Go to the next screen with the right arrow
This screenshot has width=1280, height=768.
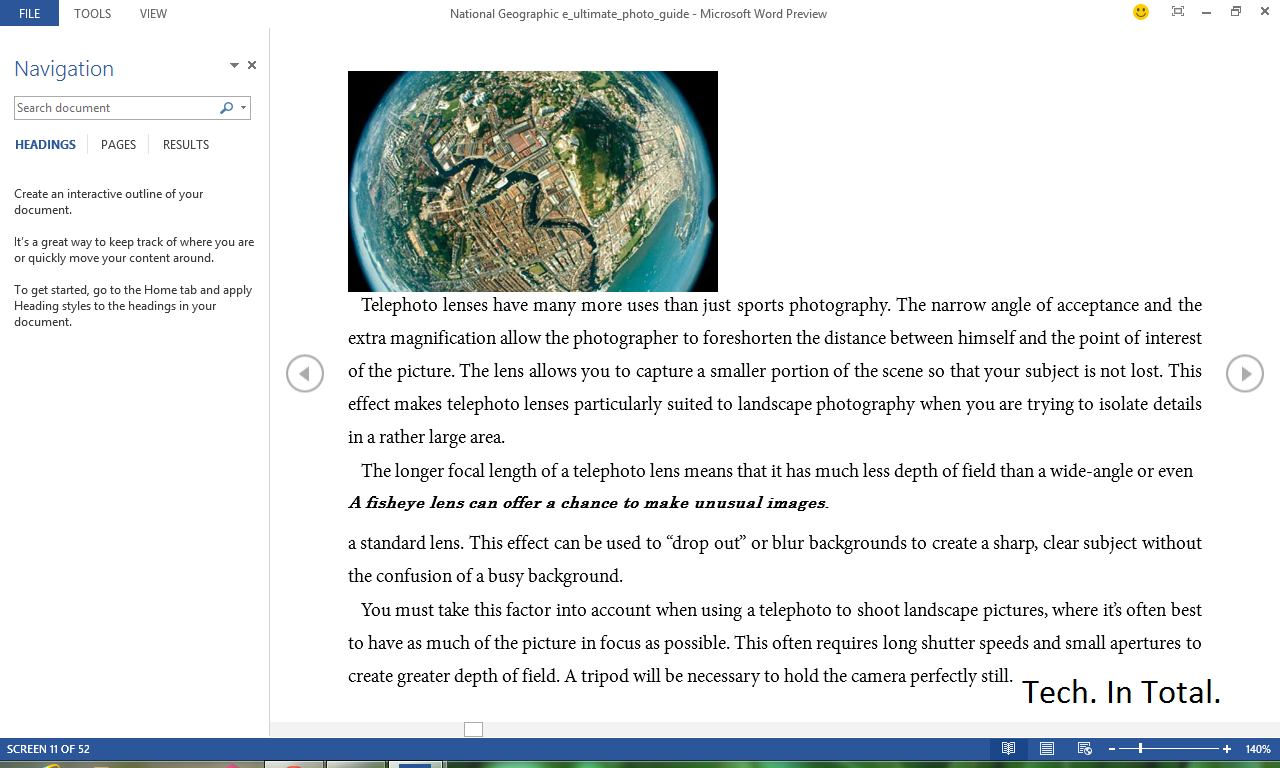(x=1245, y=373)
